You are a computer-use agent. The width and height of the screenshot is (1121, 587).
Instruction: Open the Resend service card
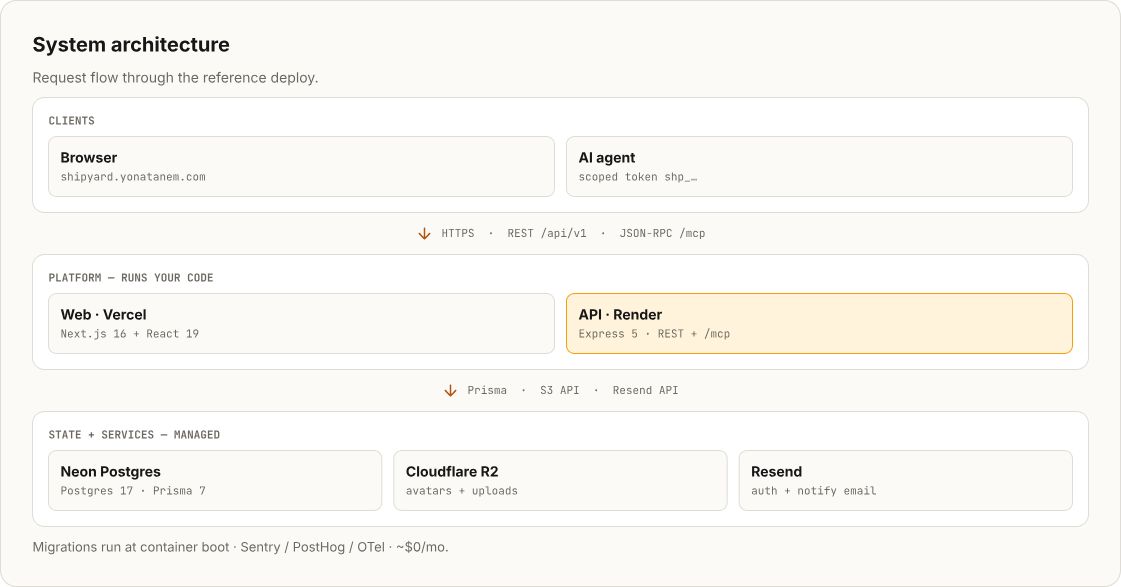[x=905, y=480]
